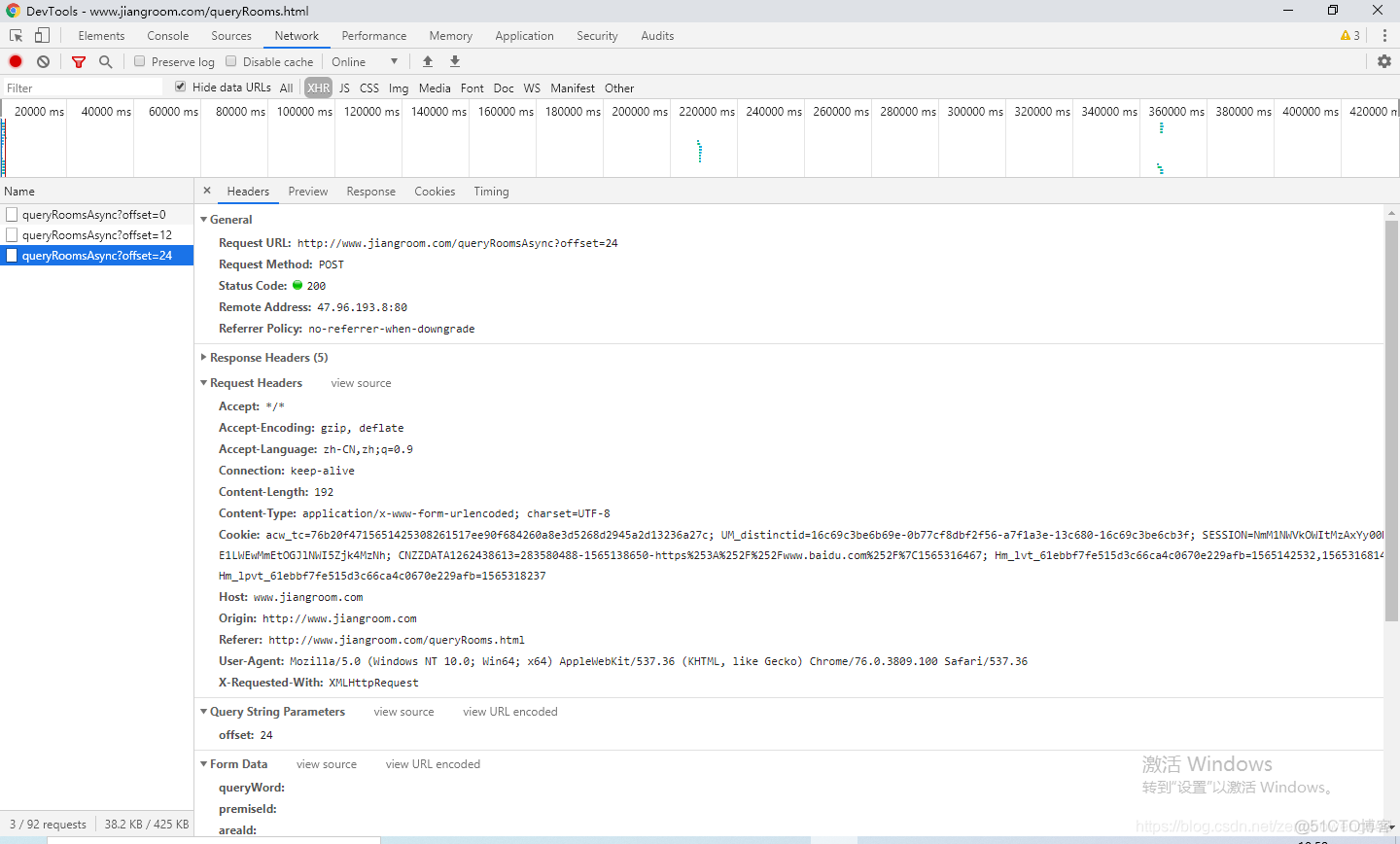
Task: Enable the Disable cache checkbox
Action: [x=231, y=61]
